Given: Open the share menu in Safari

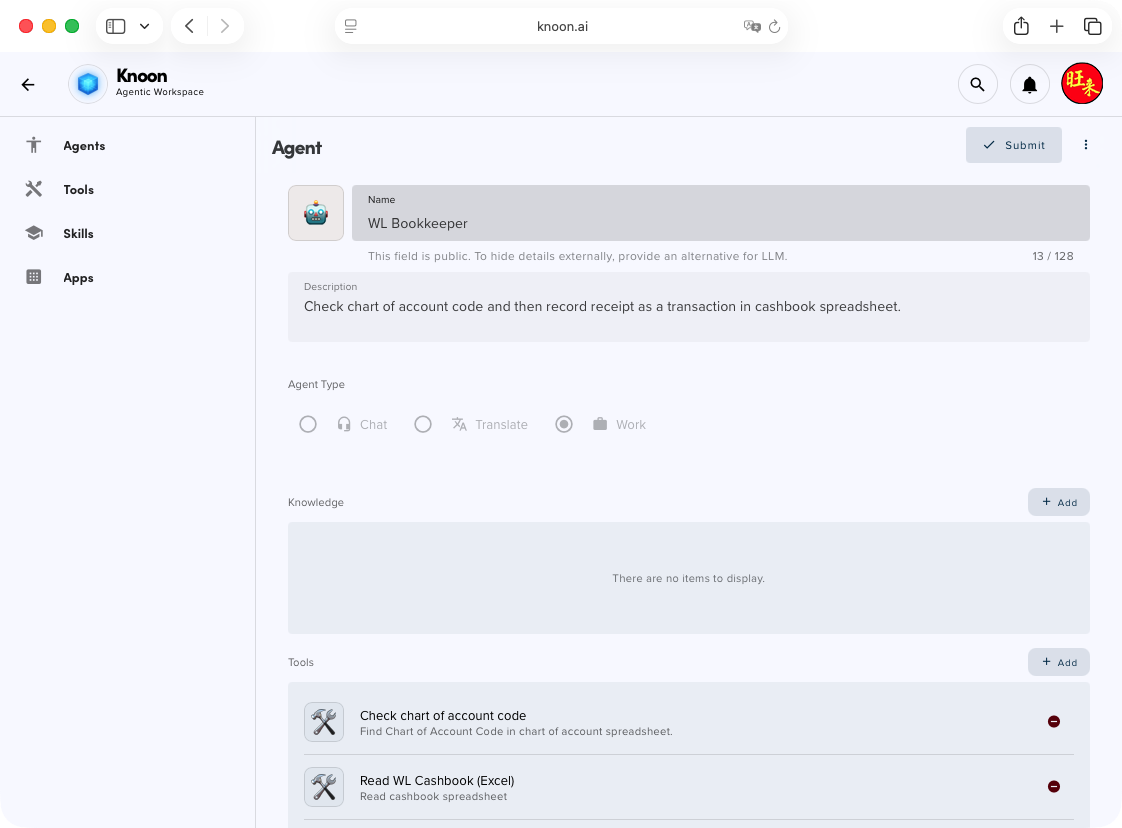Looking at the screenshot, I should point(1021,26).
